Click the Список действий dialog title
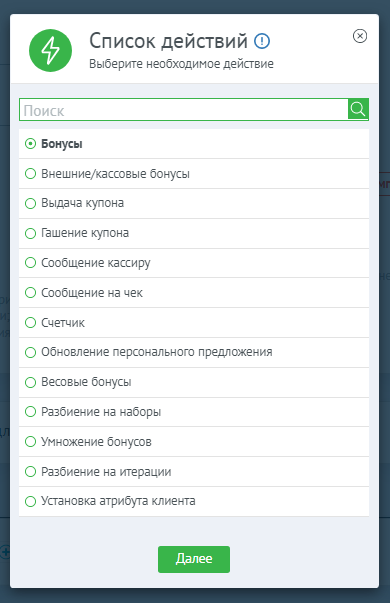The height and width of the screenshot is (603, 390). coord(168,41)
